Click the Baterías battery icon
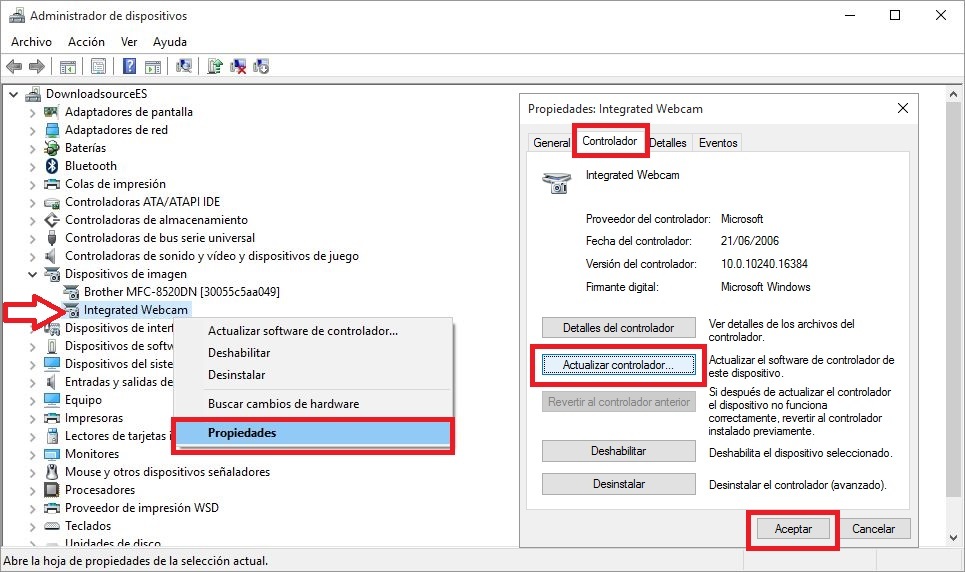Viewport: 965px width, 572px height. tap(52, 148)
